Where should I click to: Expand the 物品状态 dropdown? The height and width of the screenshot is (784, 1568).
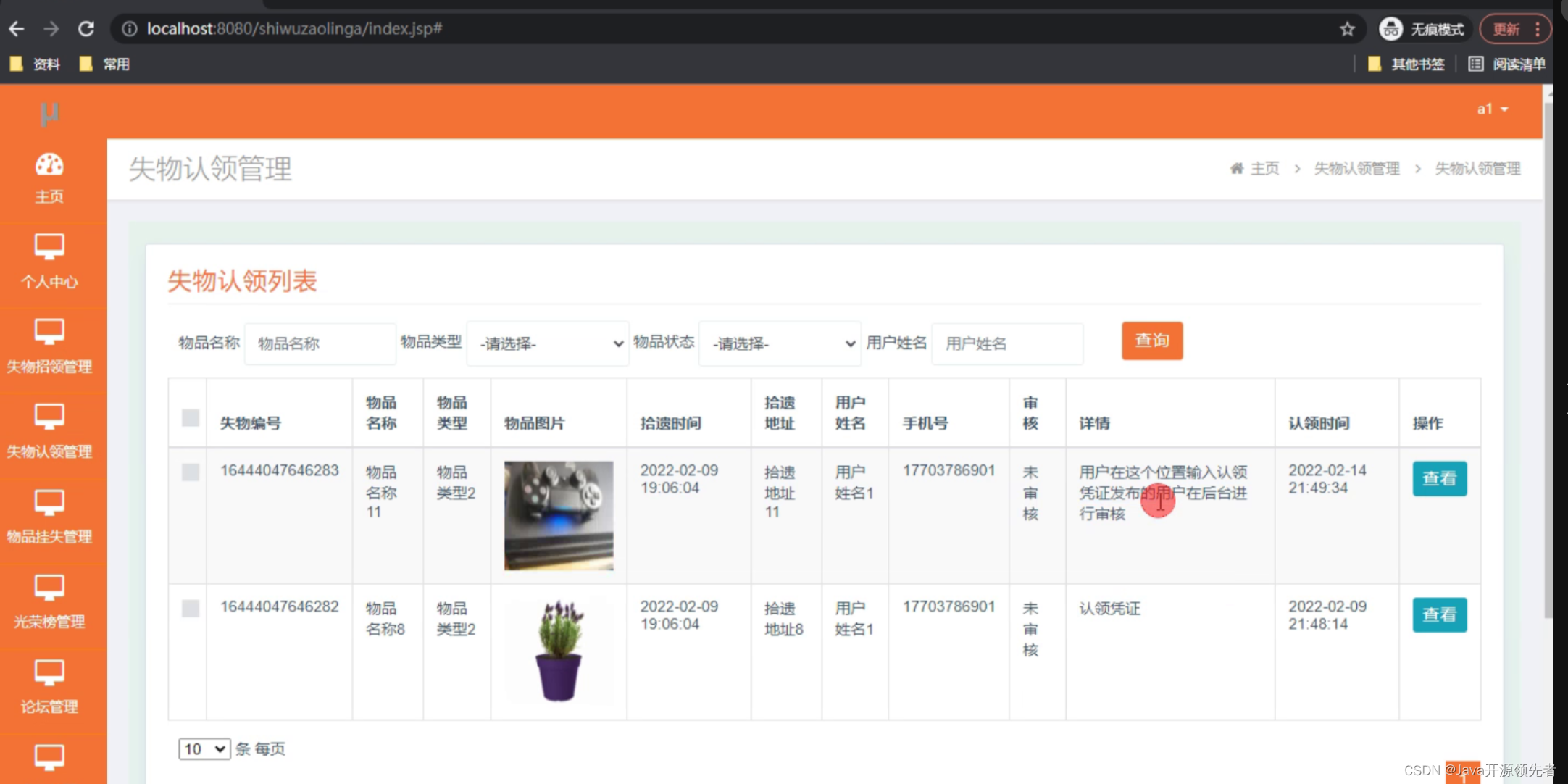pos(780,343)
